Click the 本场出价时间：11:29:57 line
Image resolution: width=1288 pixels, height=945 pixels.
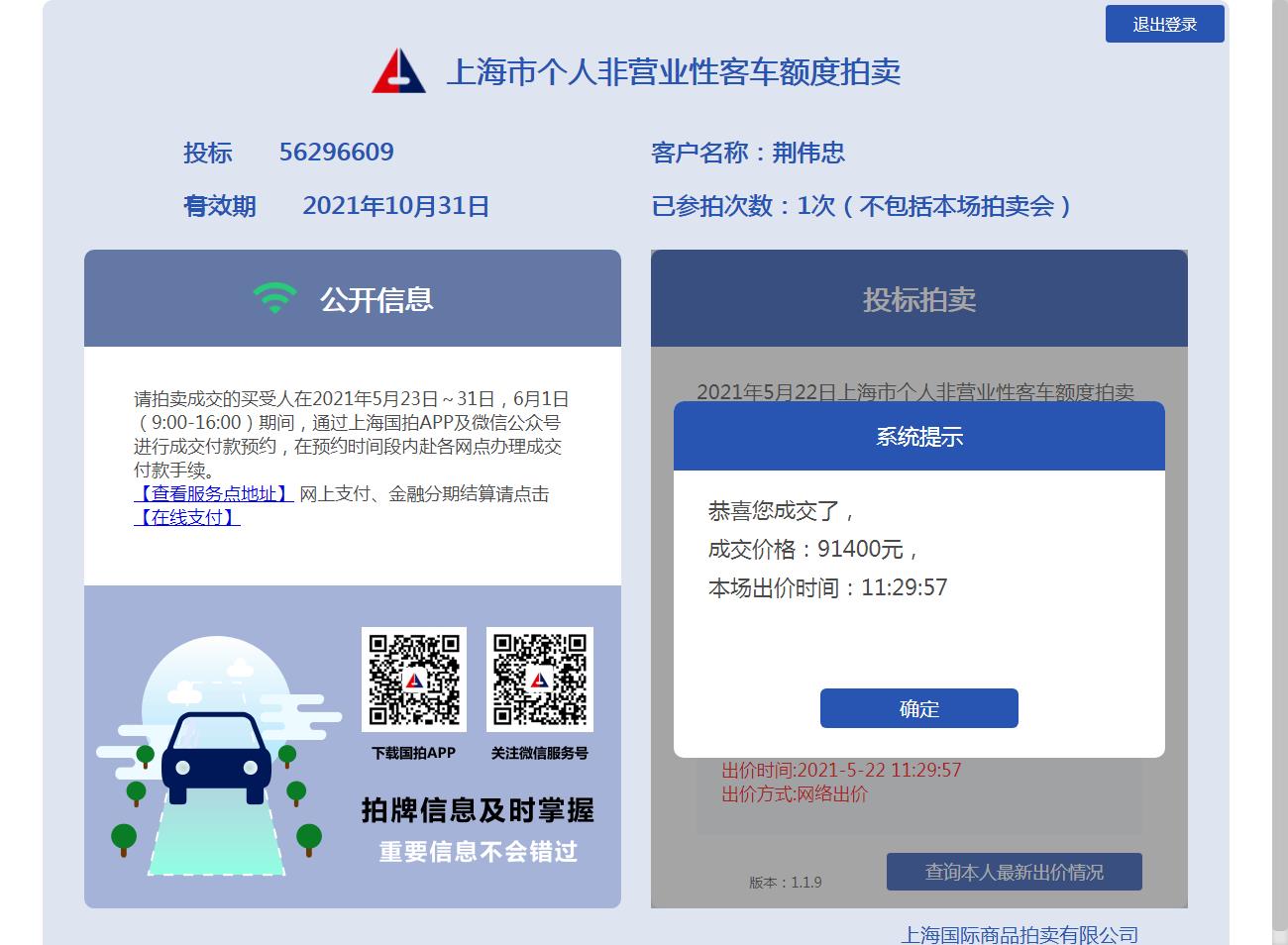tap(827, 587)
